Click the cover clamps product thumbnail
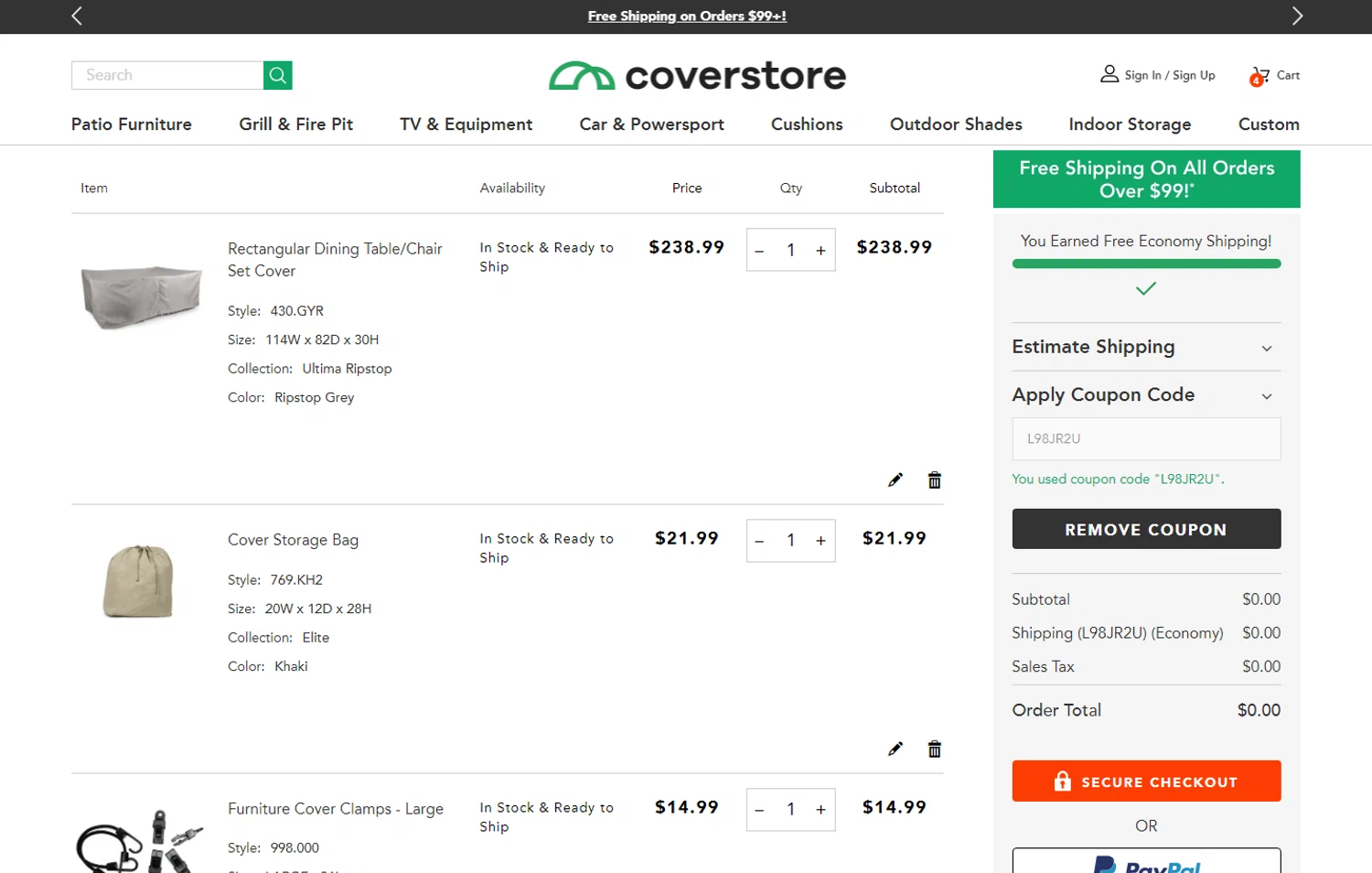 tap(140, 841)
